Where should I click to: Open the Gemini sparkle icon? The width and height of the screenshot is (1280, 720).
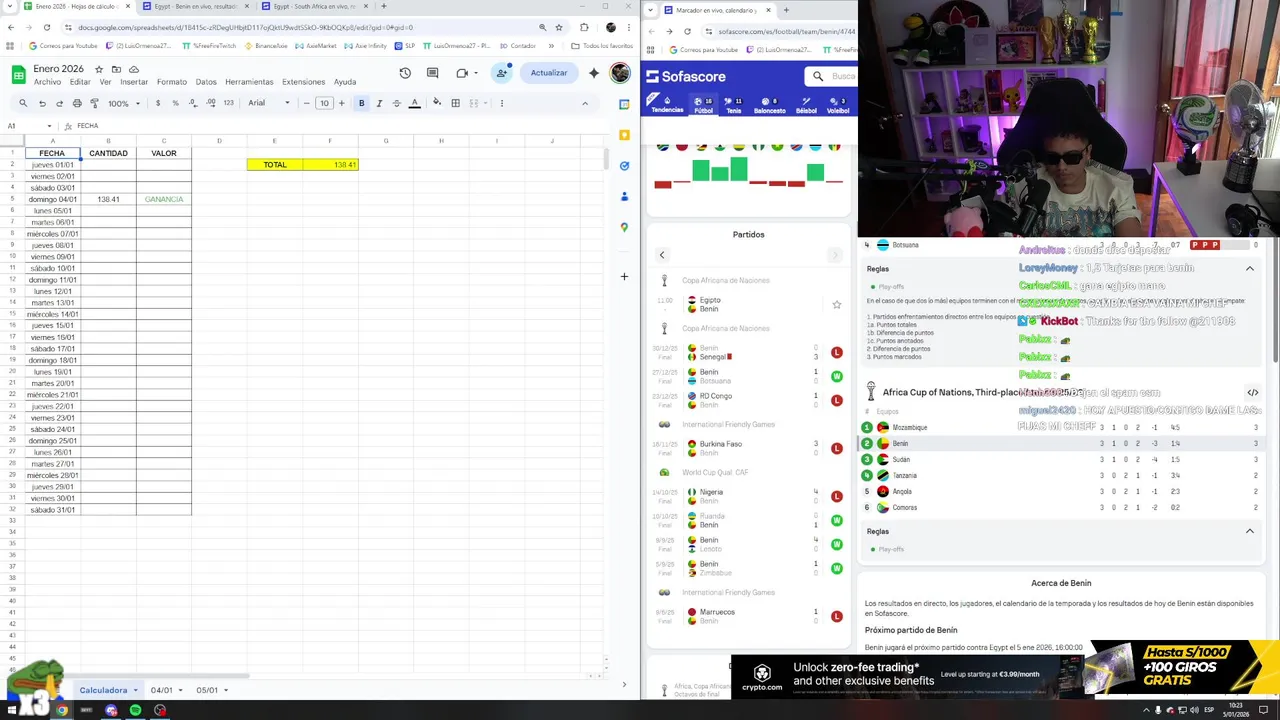(x=594, y=73)
